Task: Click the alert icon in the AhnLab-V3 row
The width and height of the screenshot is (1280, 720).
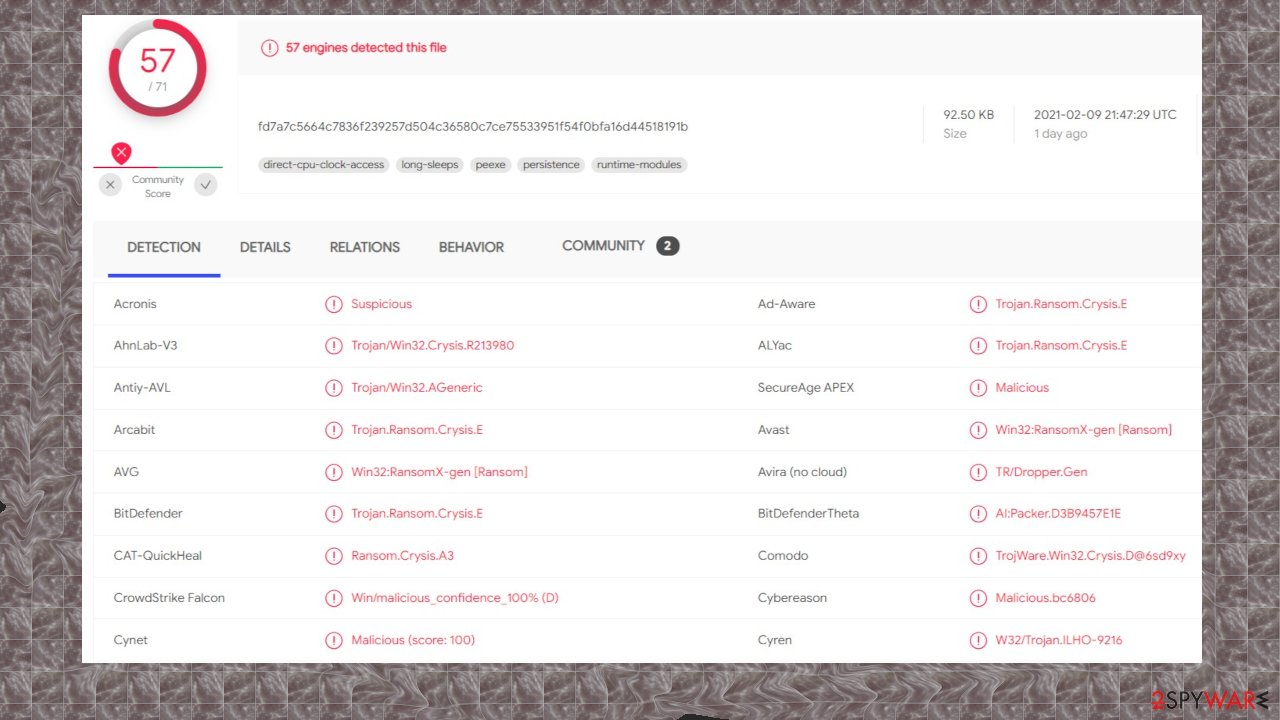Action: click(334, 346)
